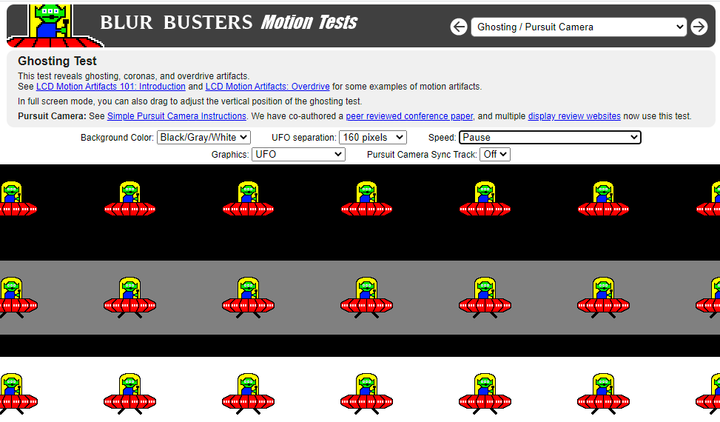Click the "Pursuit Camera Sync Track:" label
Image resolution: width=720 pixels, height=422 pixels.
pyautogui.click(x=422, y=155)
